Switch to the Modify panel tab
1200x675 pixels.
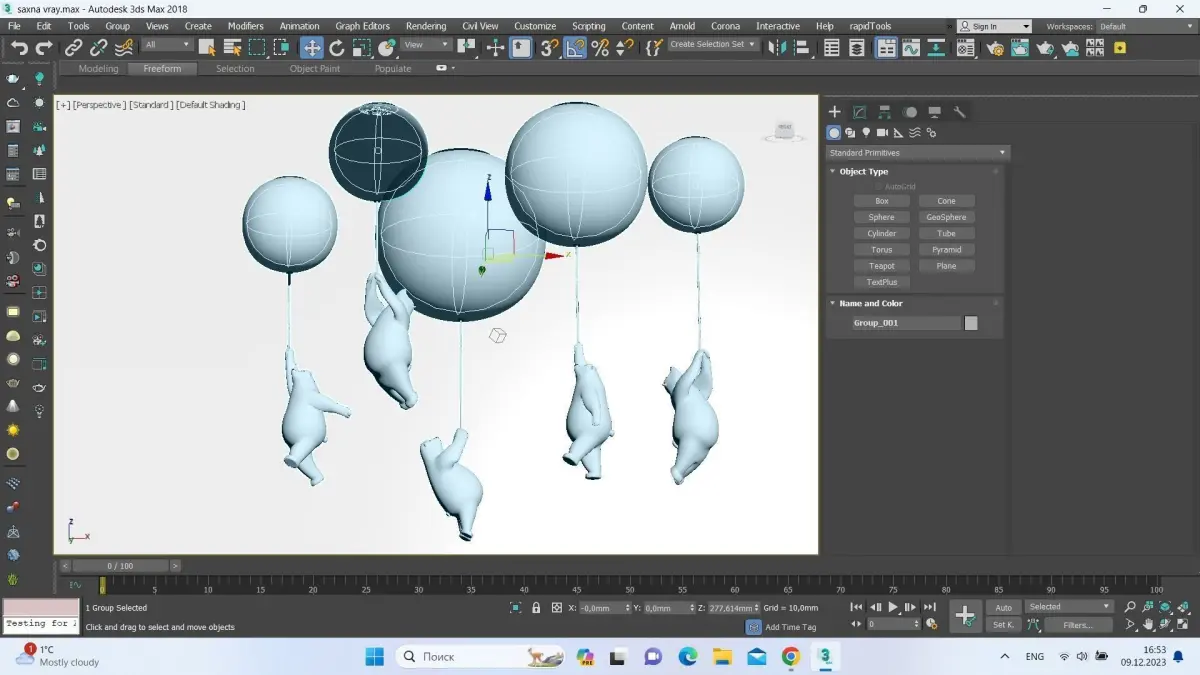click(x=859, y=112)
